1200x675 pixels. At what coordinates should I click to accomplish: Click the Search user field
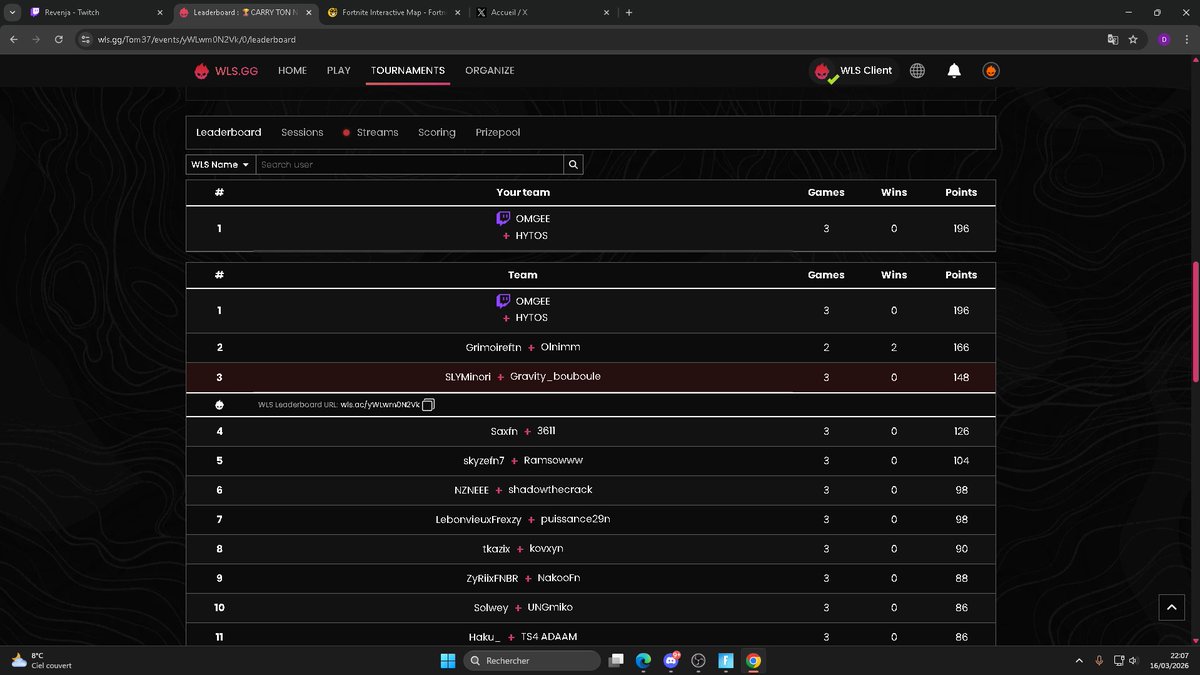pos(410,165)
